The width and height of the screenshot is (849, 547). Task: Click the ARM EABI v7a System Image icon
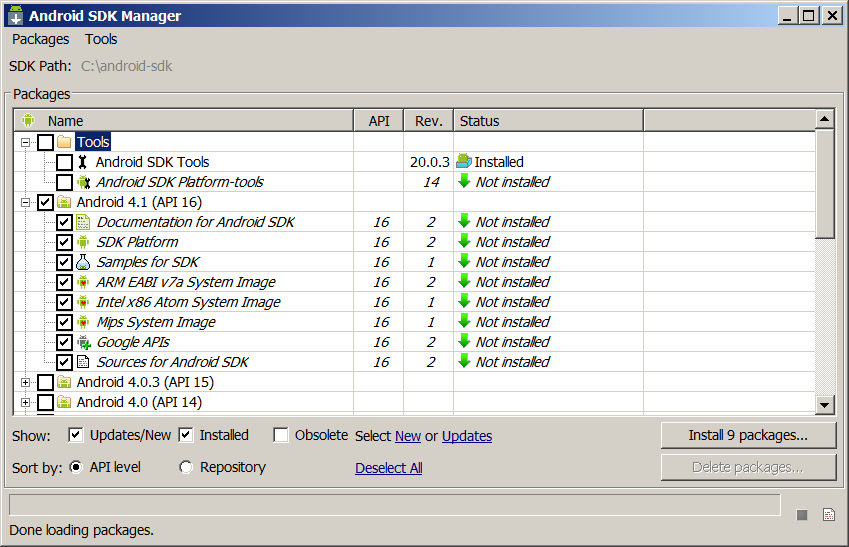click(x=83, y=282)
